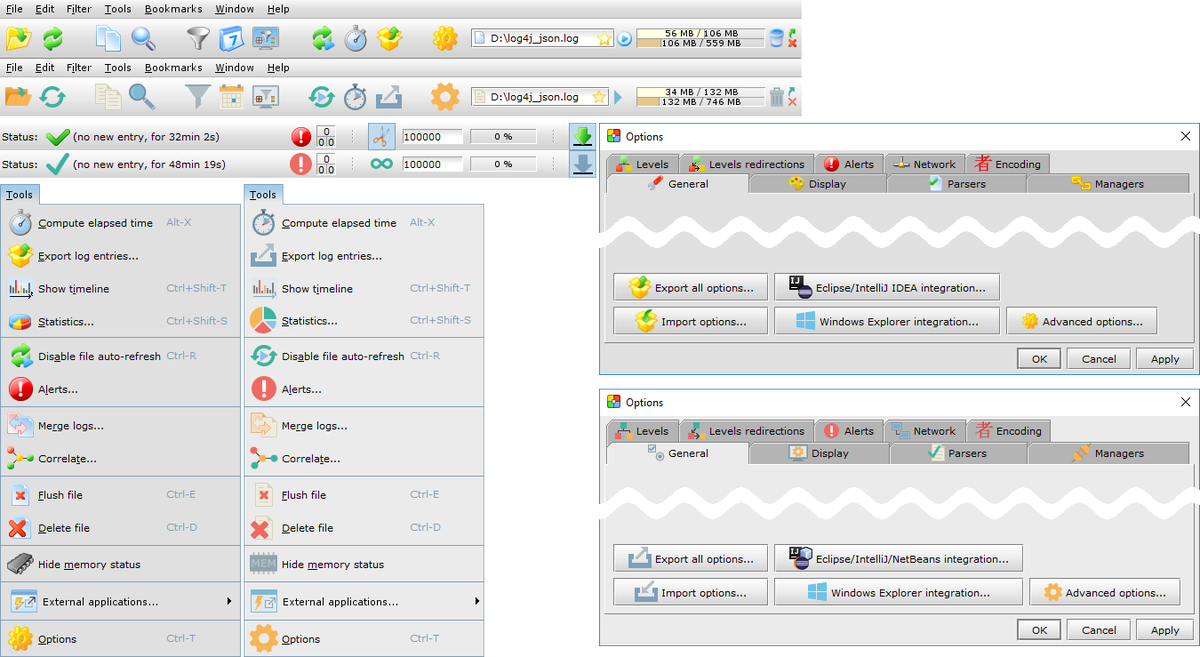Click the blue copy pages icon in the 56 MB toolbar

tap(108, 39)
